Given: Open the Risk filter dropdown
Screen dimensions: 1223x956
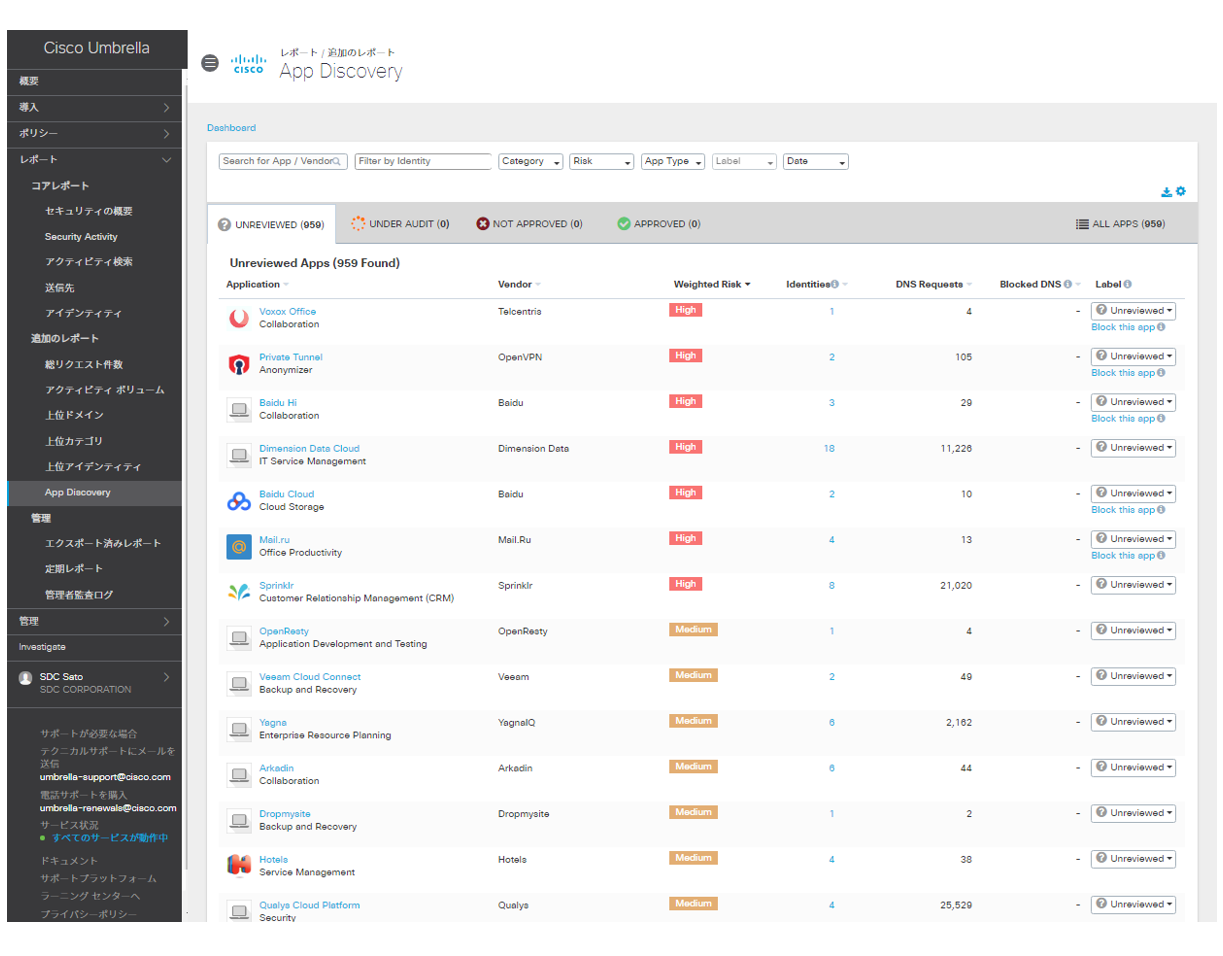Looking at the screenshot, I should click(x=602, y=161).
